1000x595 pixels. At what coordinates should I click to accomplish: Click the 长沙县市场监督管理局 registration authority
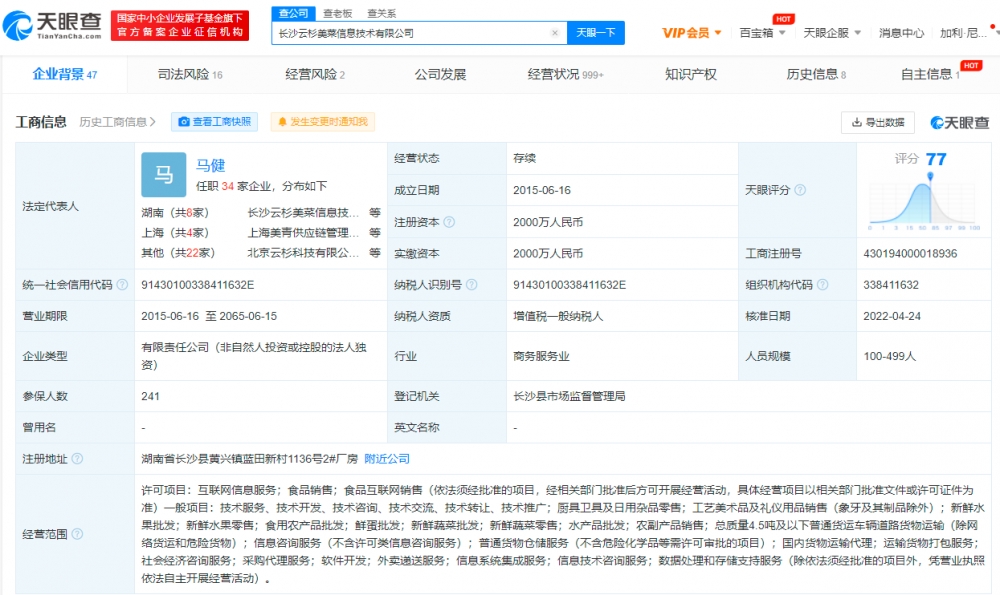pos(569,396)
